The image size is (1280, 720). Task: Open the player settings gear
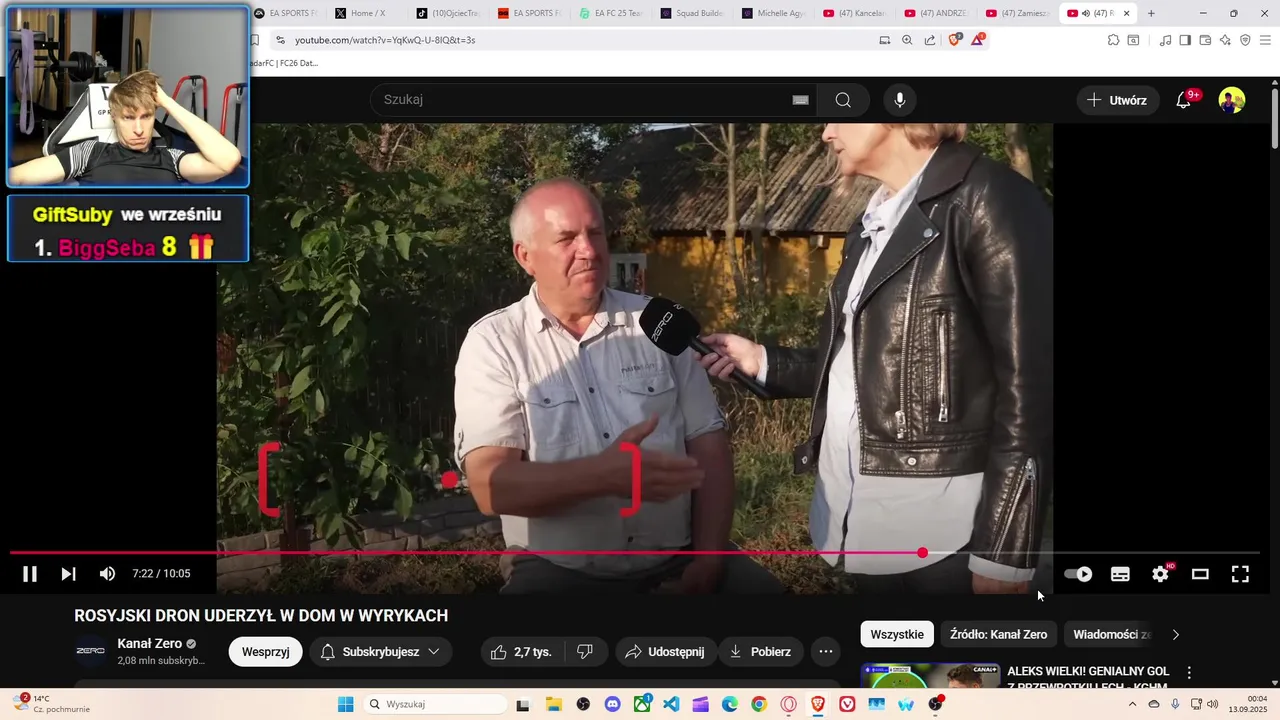[x=1161, y=574]
